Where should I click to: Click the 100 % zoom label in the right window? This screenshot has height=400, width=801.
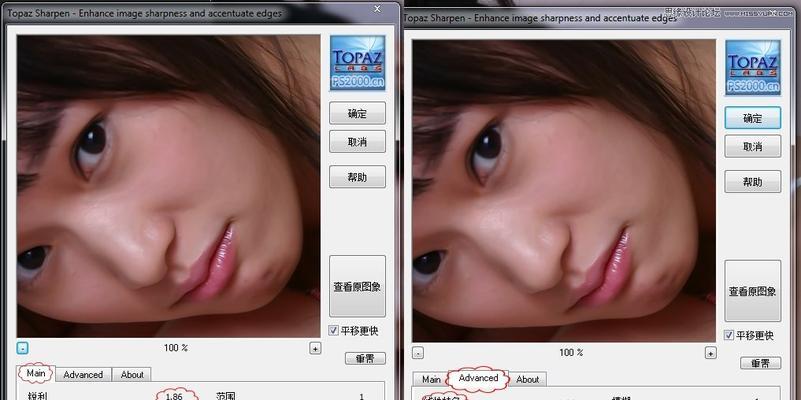click(x=571, y=352)
